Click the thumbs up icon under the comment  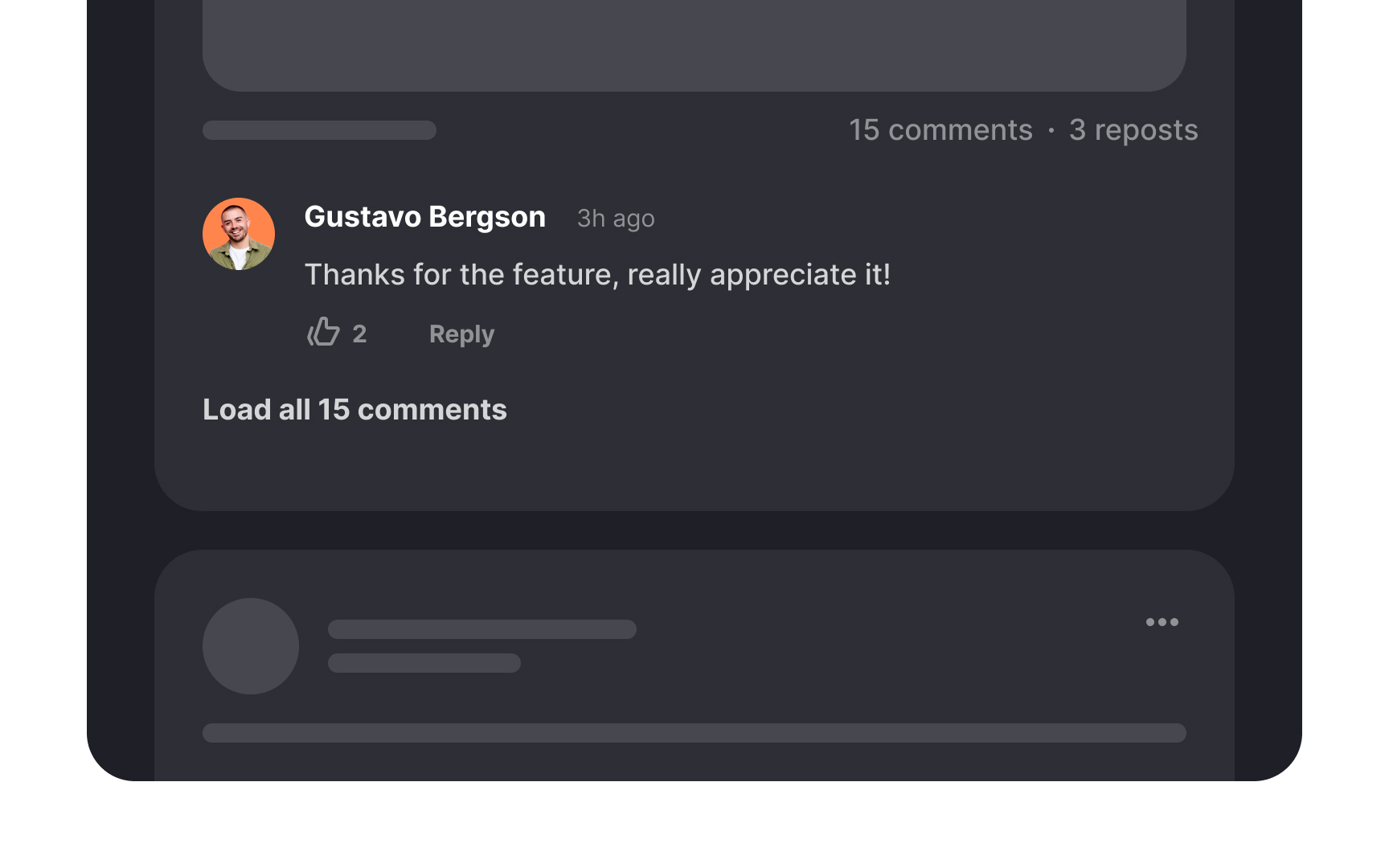[324, 333]
